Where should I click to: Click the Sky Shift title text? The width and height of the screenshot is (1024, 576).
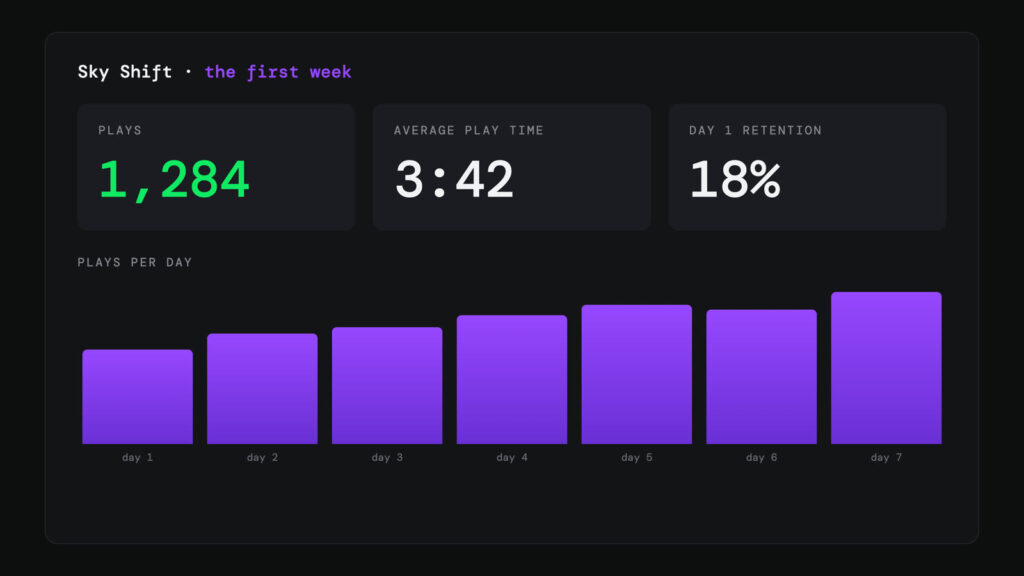click(x=125, y=72)
